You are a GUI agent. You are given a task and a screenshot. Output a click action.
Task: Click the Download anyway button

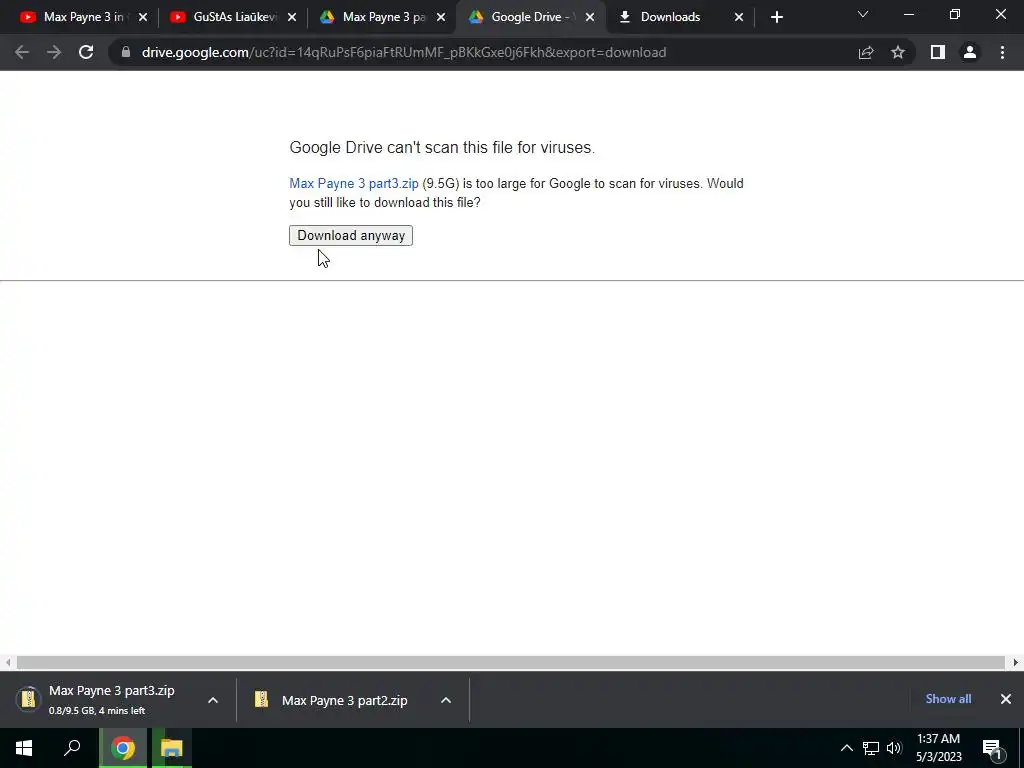click(x=351, y=235)
